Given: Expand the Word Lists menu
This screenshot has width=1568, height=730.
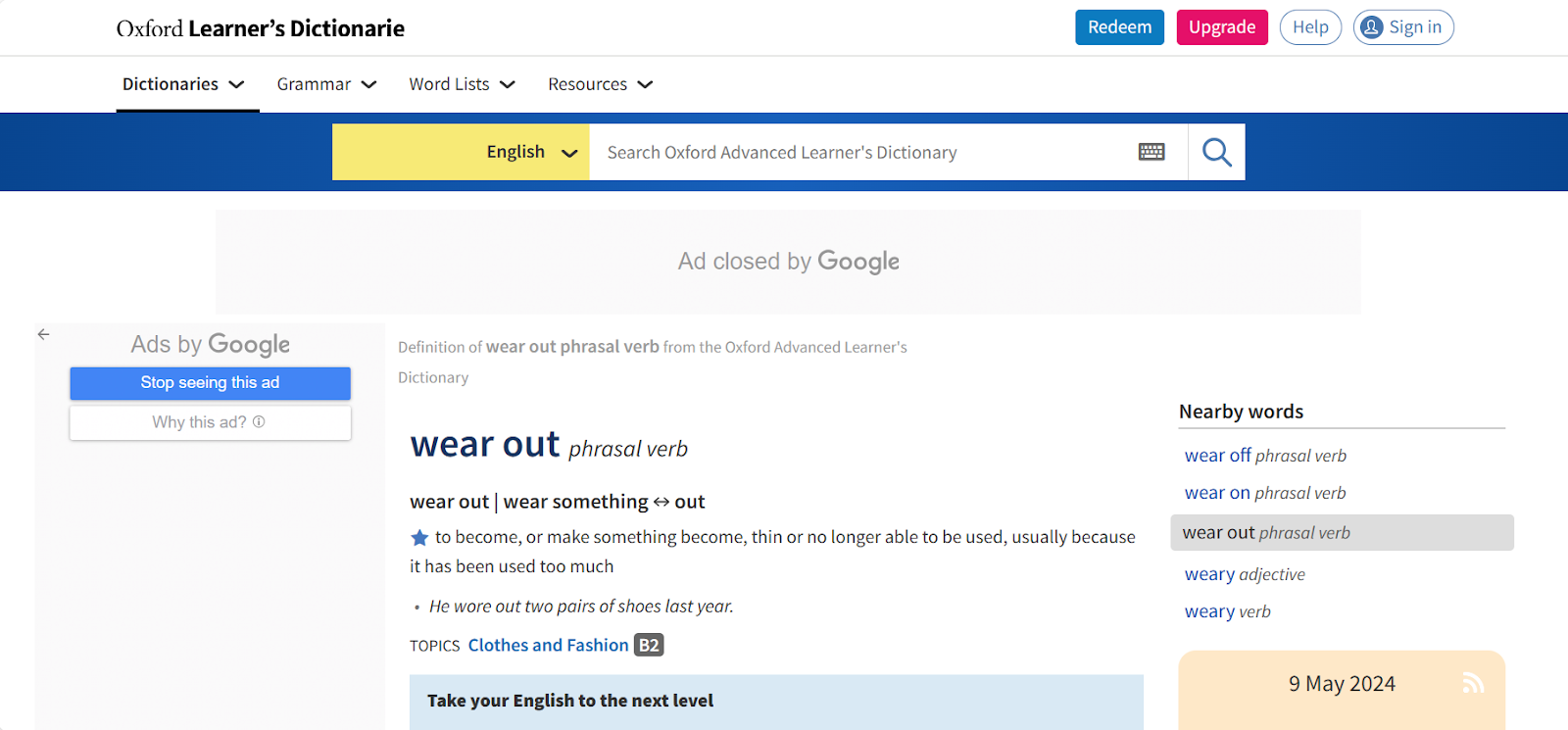Looking at the screenshot, I should tap(462, 84).
